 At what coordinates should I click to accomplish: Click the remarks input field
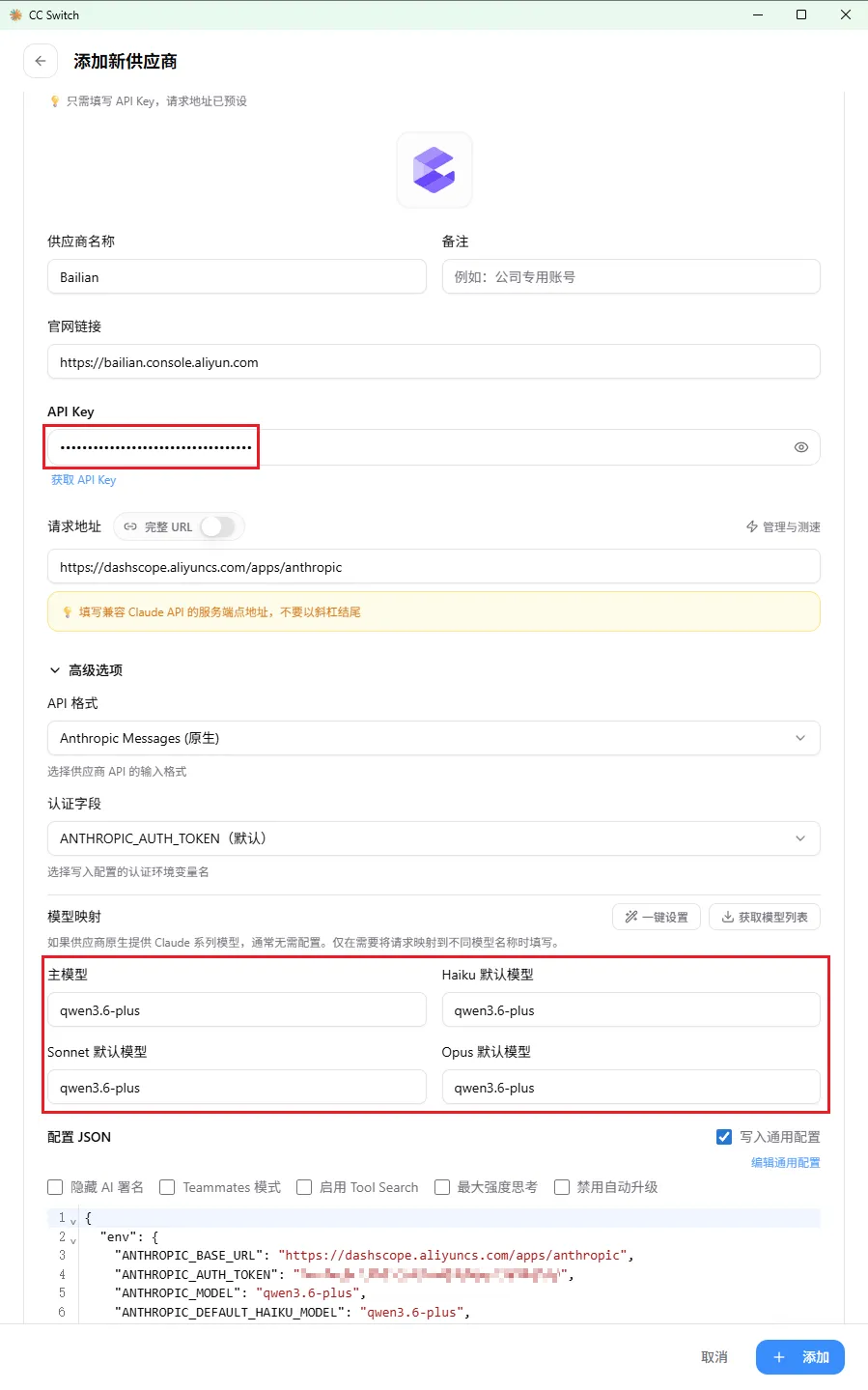631,277
